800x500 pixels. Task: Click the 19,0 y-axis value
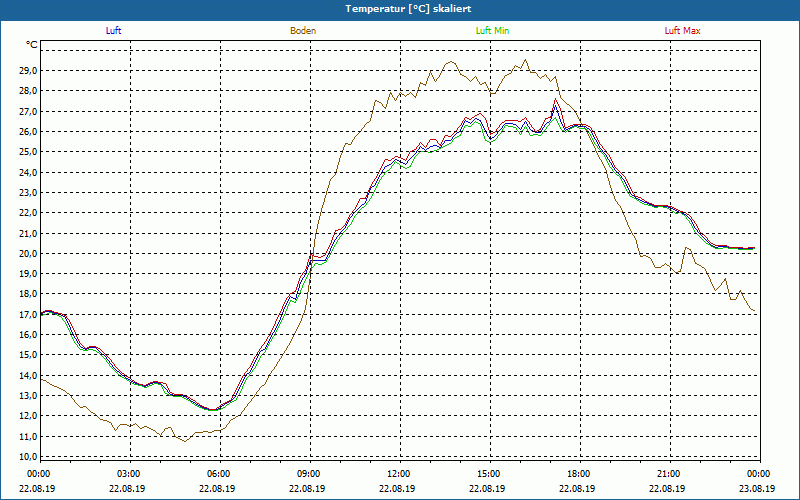pyautogui.click(x=28, y=273)
